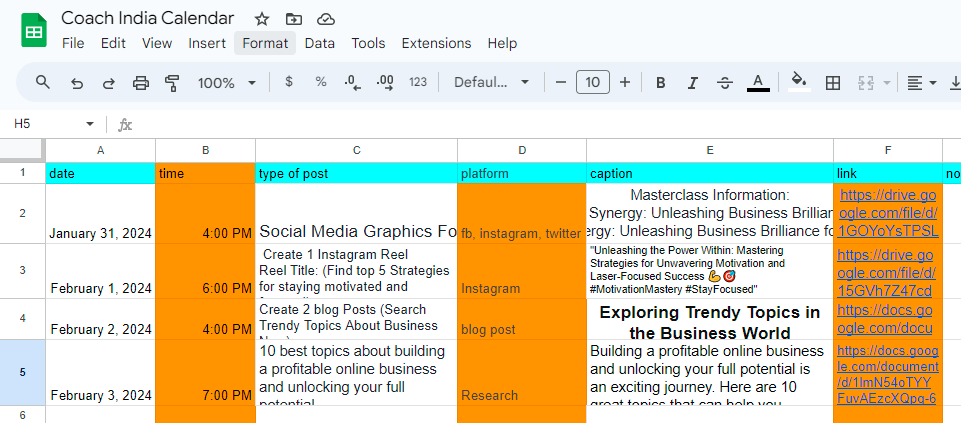Format selection as currency
961x423 pixels.
(289, 83)
